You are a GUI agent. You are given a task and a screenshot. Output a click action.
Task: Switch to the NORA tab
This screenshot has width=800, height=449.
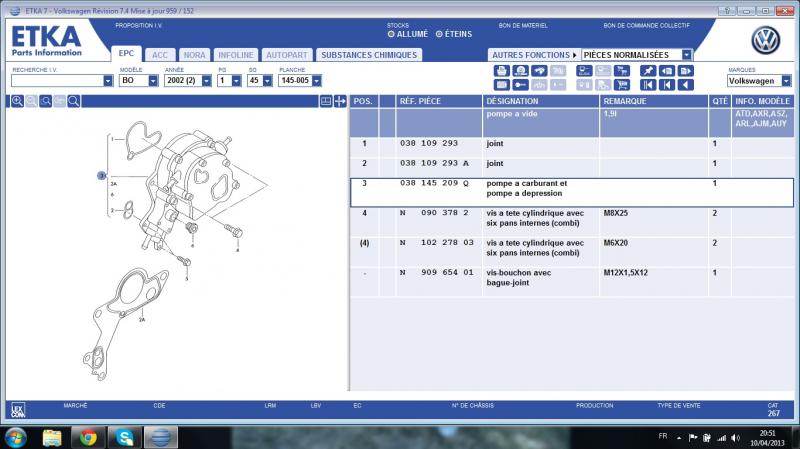pyautogui.click(x=194, y=55)
